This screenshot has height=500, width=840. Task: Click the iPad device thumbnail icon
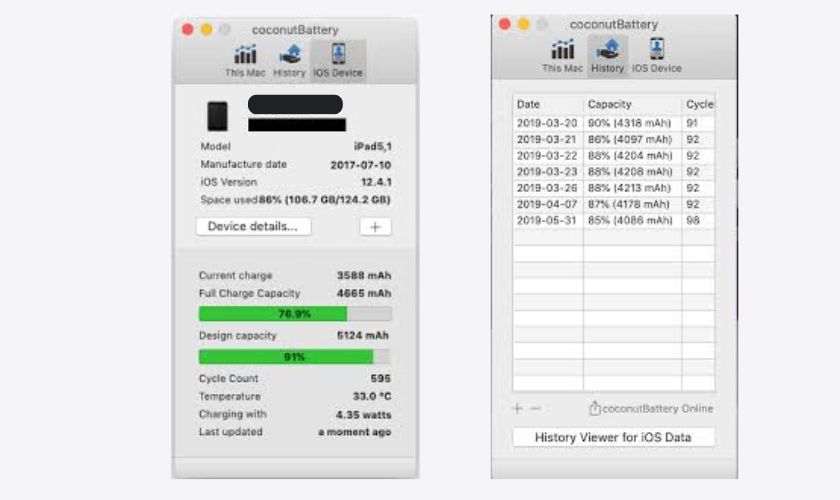pos(218,116)
